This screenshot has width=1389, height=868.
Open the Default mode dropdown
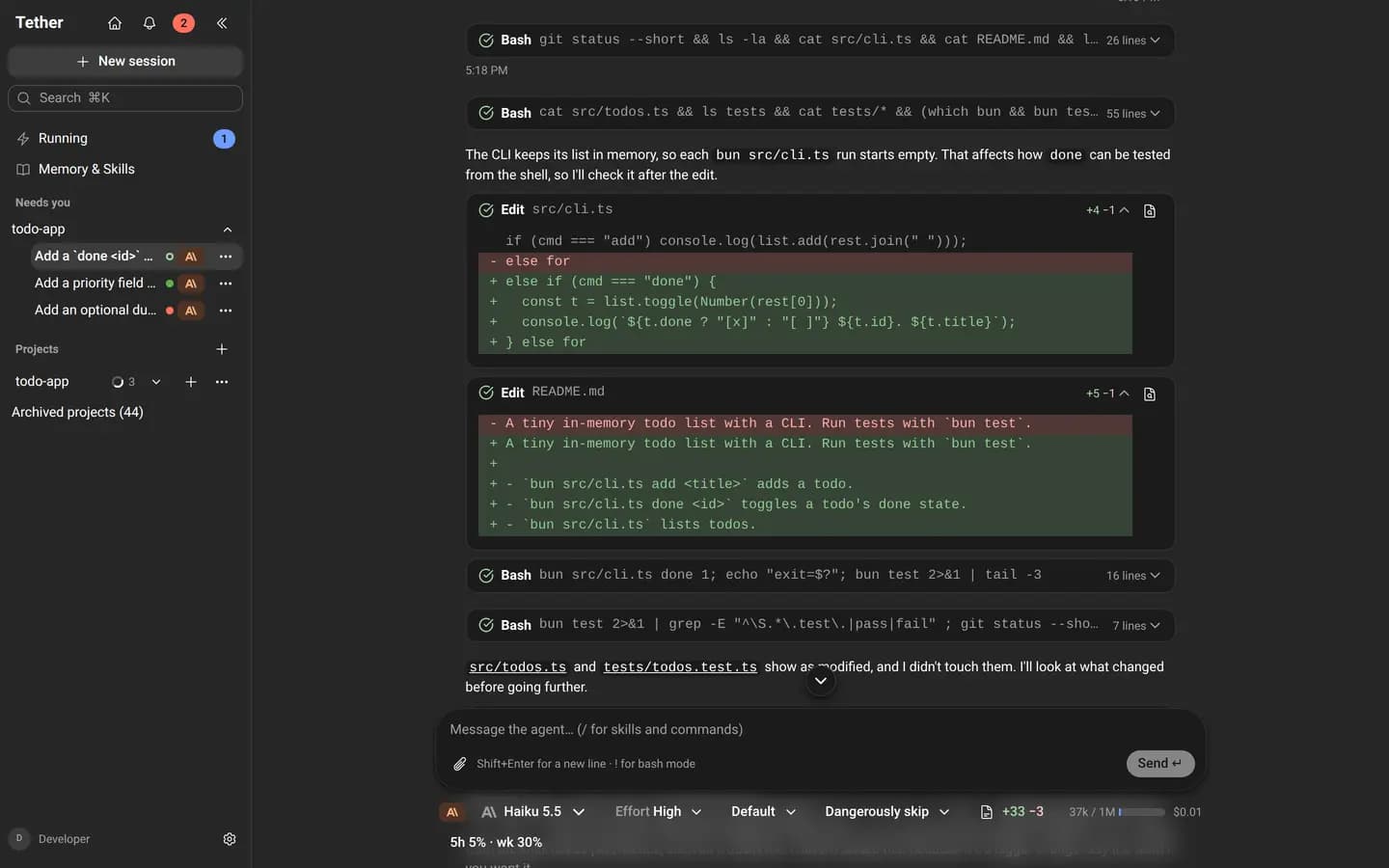coord(764,812)
